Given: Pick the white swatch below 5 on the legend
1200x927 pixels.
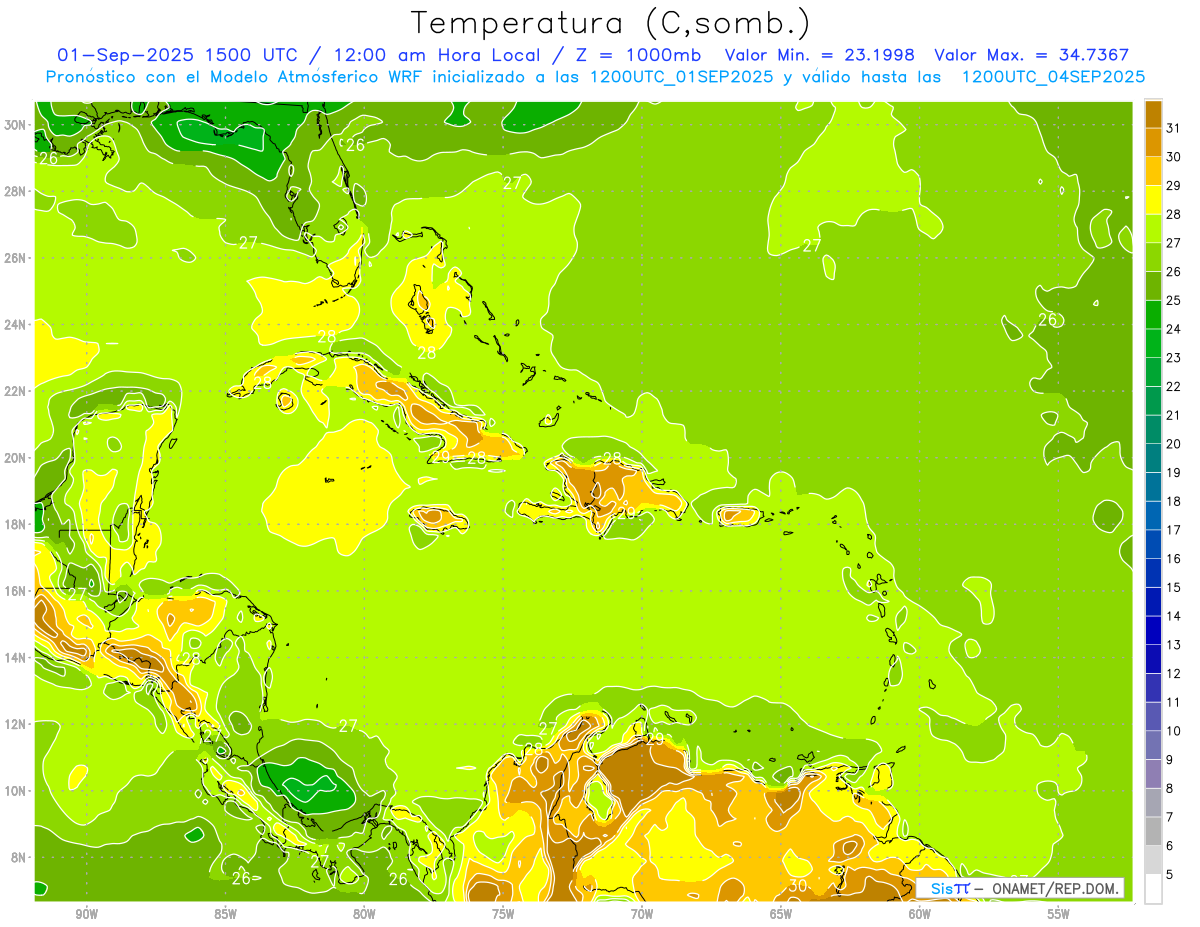Looking at the screenshot, I should point(1153,888).
